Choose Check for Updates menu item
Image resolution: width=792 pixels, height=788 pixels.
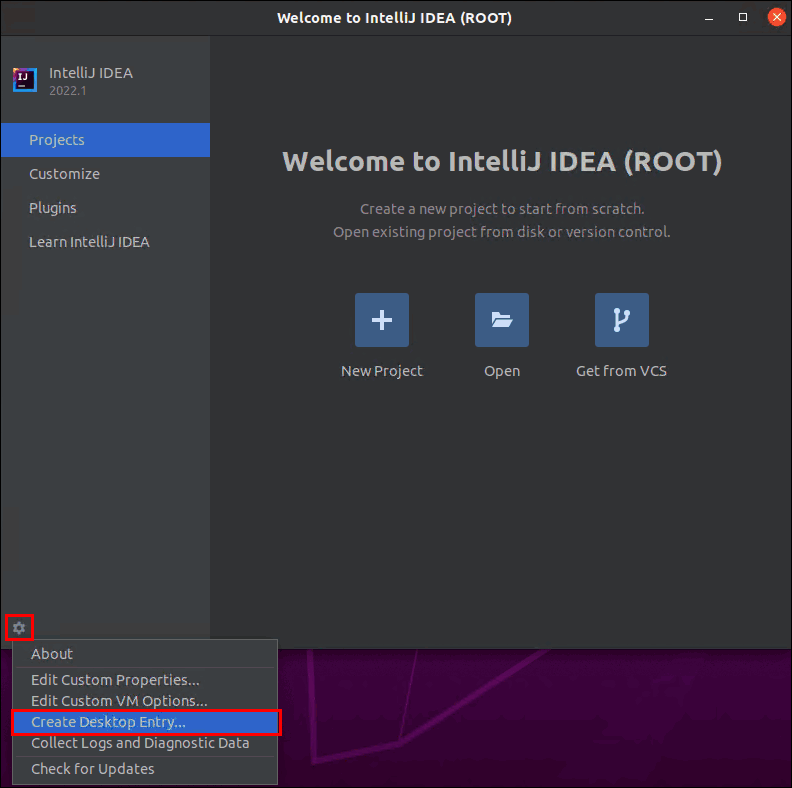click(145, 769)
